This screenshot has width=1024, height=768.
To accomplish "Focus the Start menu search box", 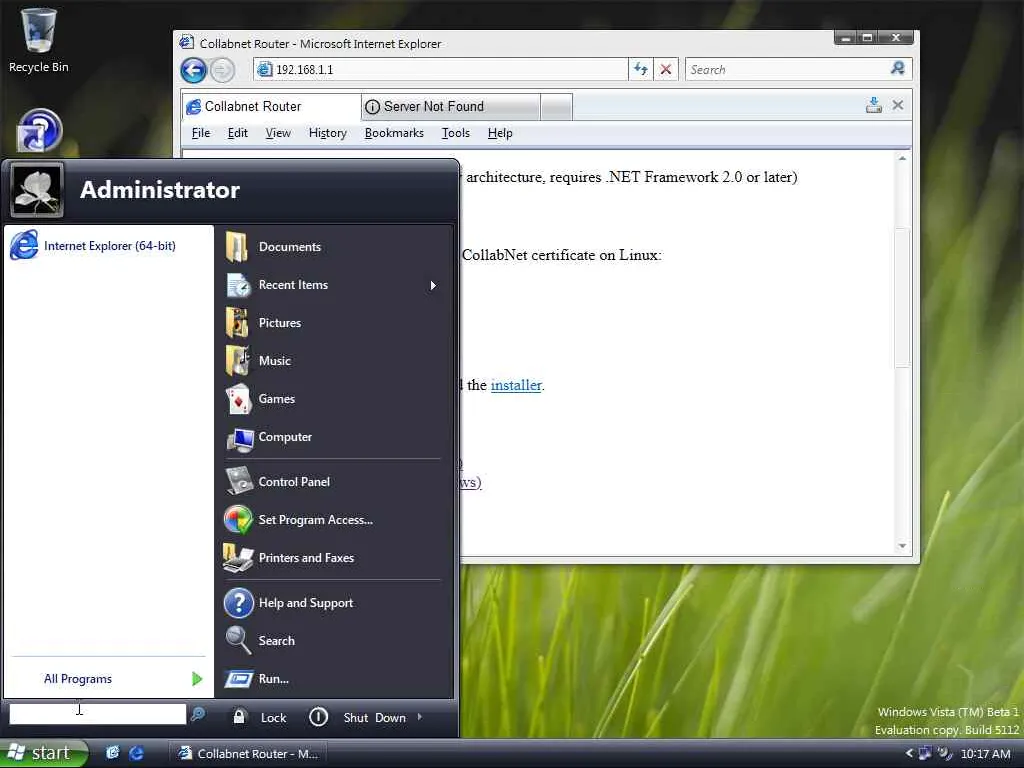I will (x=97, y=714).
